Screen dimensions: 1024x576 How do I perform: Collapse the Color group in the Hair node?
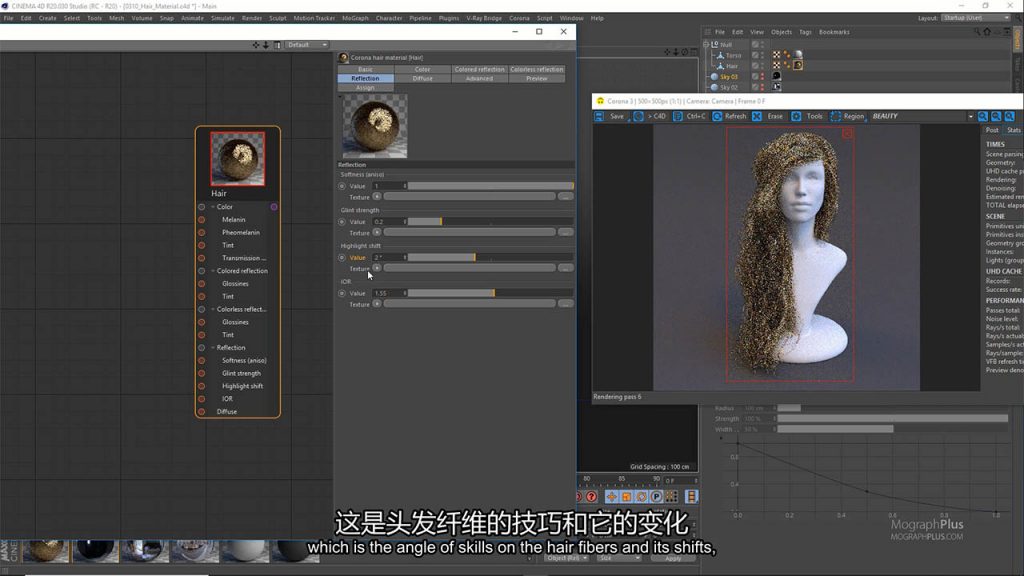pyautogui.click(x=213, y=206)
